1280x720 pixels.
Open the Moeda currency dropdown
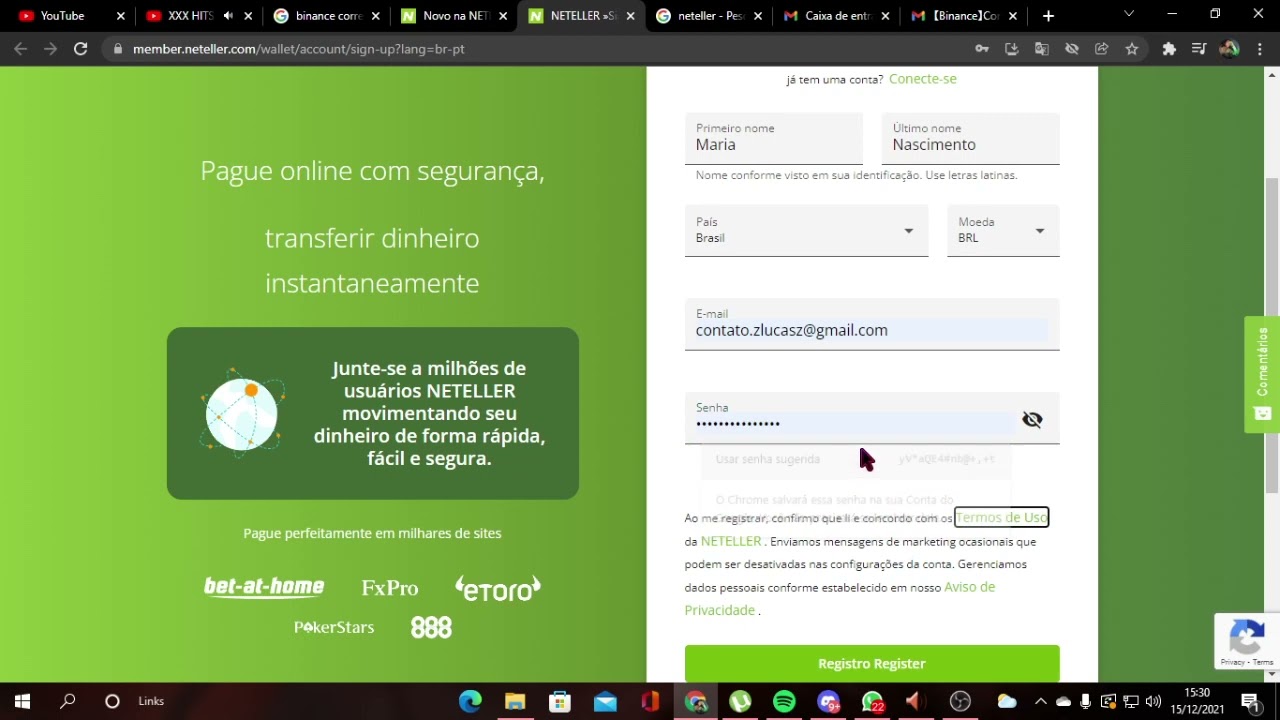pos(1003,231)
